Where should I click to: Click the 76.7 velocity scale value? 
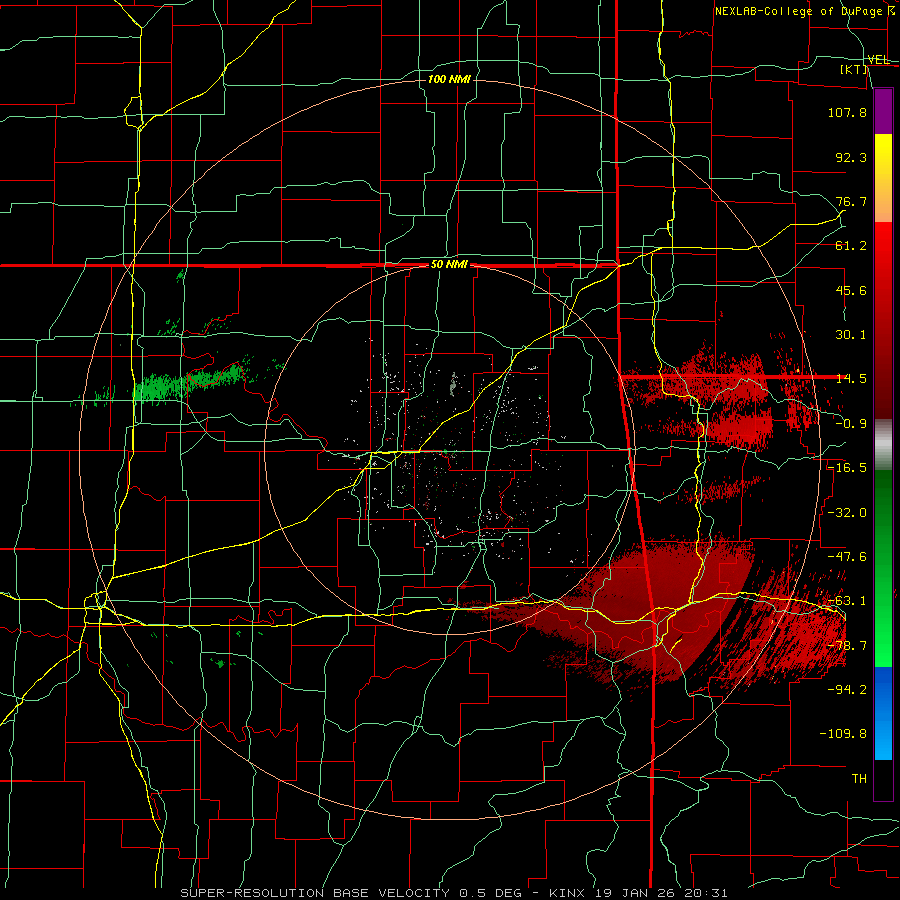(x=851, y=201)
